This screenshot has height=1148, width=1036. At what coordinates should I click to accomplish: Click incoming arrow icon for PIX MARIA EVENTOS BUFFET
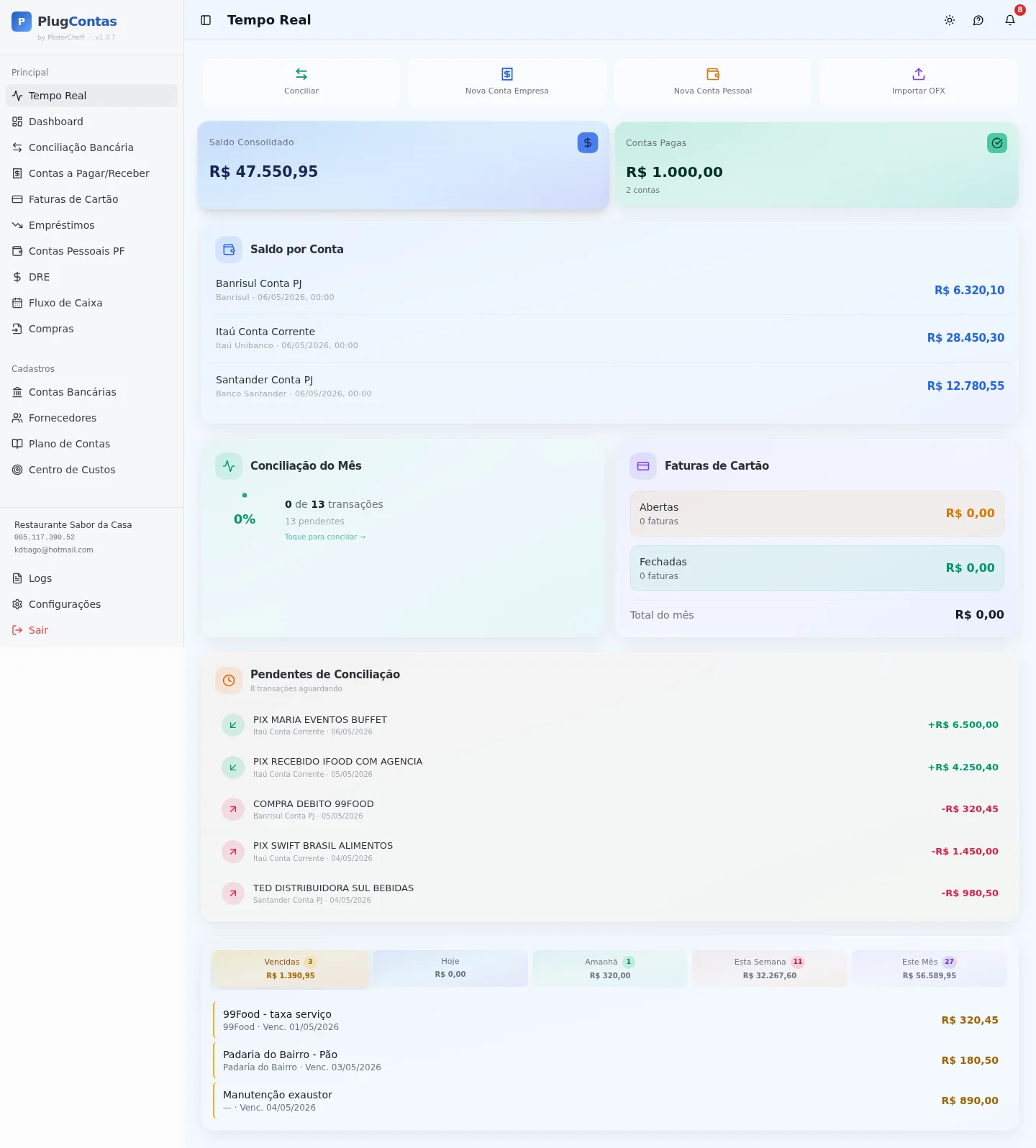[x=233, y=725]
